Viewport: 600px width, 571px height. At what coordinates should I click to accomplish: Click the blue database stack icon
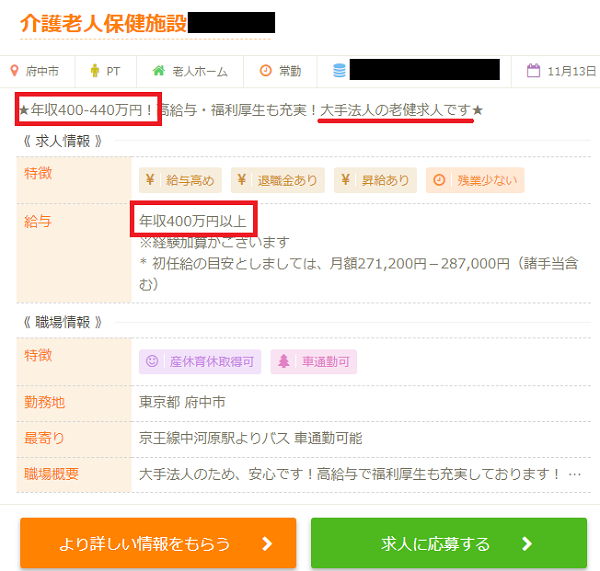[339, 71]
